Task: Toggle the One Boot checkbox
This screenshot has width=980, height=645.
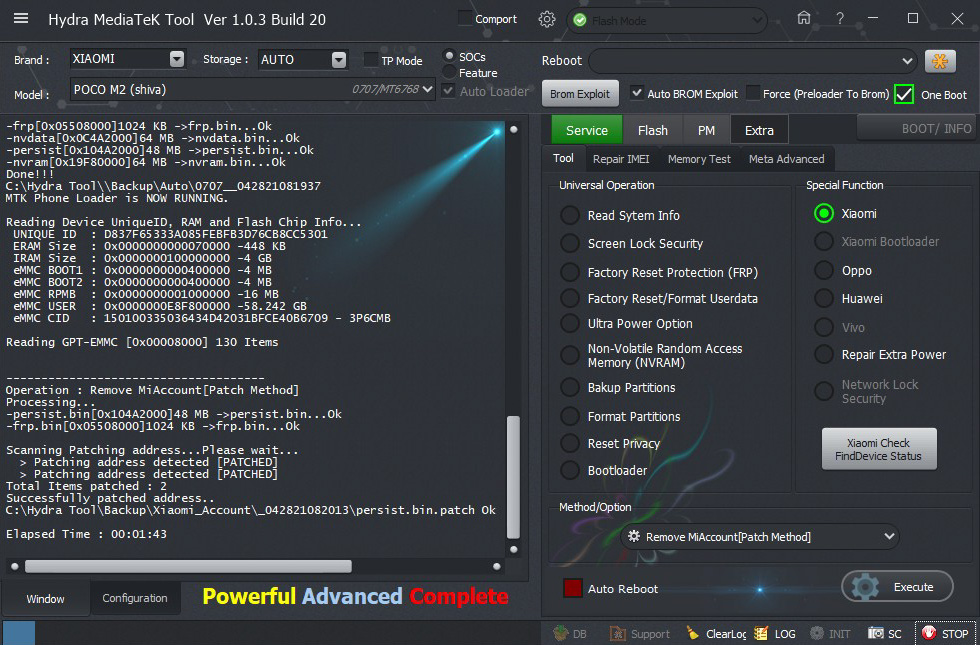Action: [904, 94]
